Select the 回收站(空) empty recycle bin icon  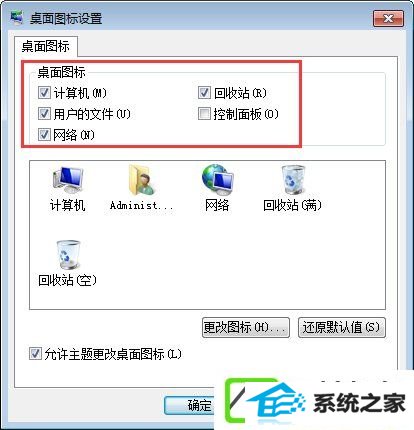tap(68, 255)
